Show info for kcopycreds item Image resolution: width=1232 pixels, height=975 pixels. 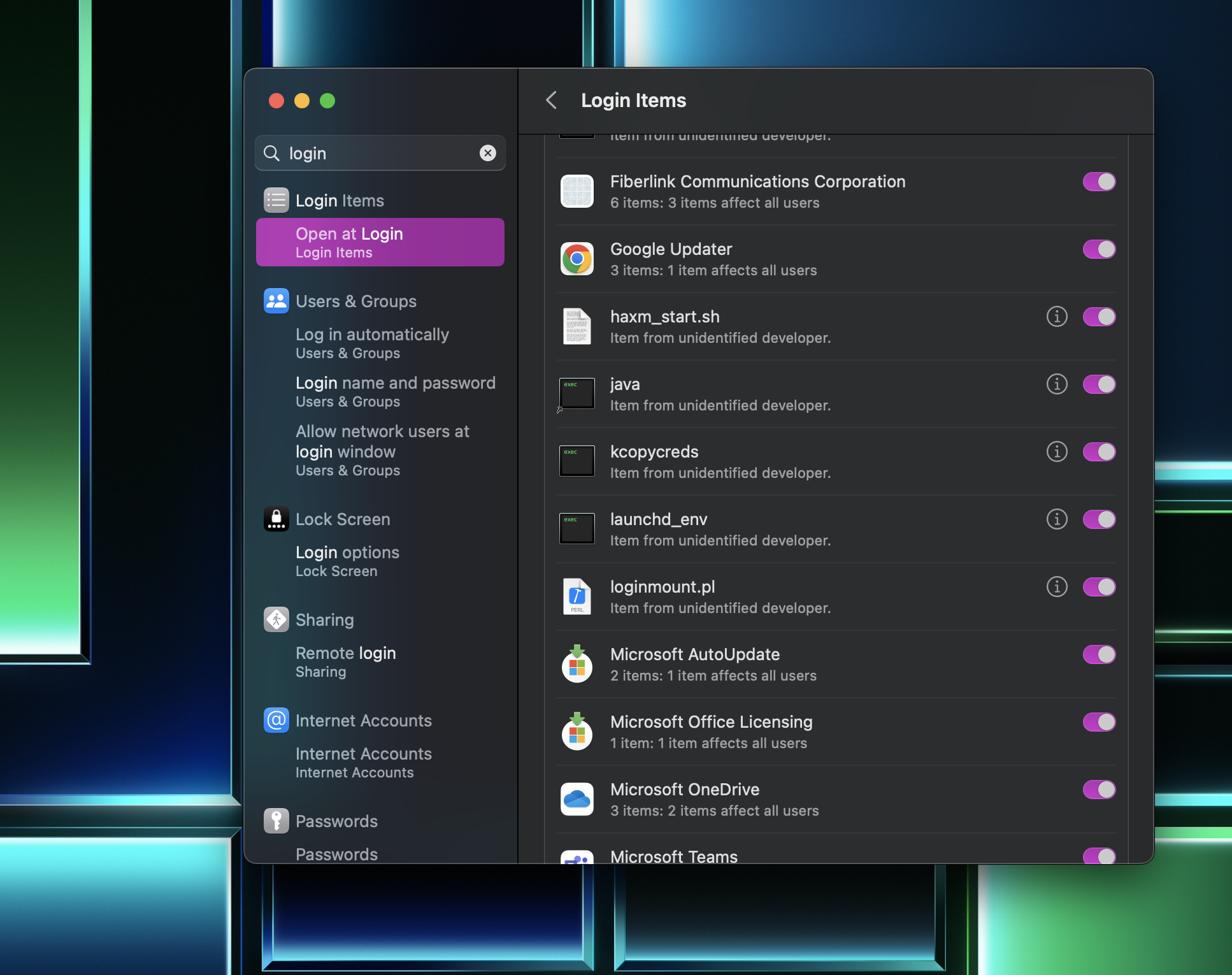pos(1057,452)
